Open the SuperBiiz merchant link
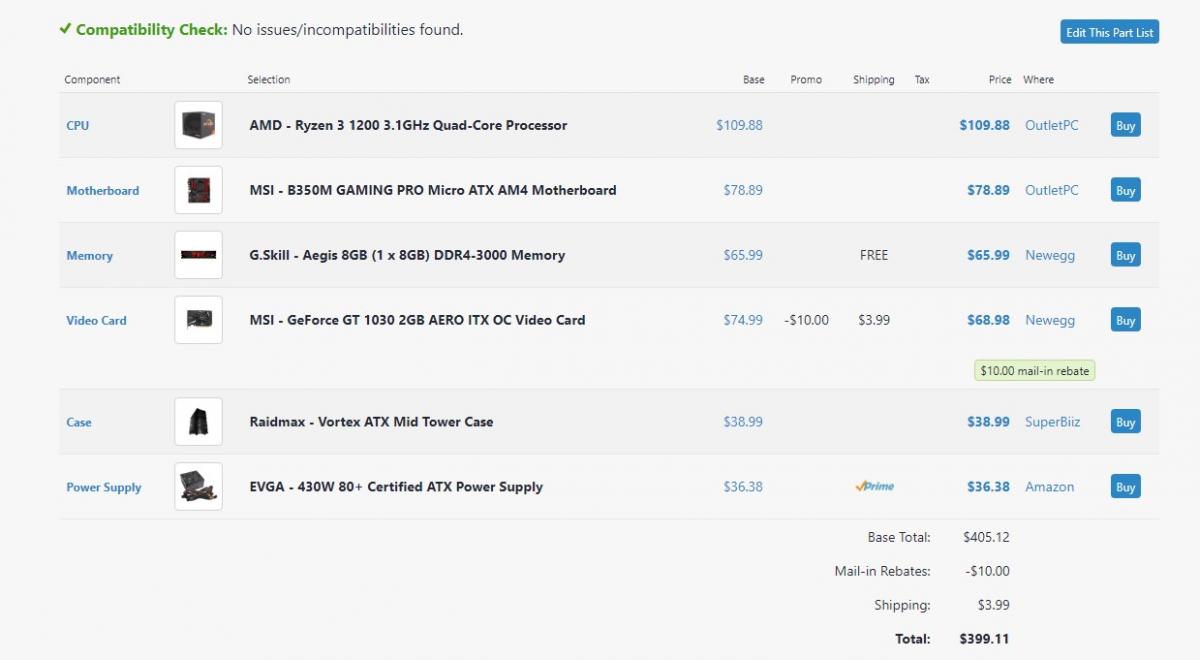Viewport: 1200px width, 660px height. pyautogui.click(x=1053, y=422)
